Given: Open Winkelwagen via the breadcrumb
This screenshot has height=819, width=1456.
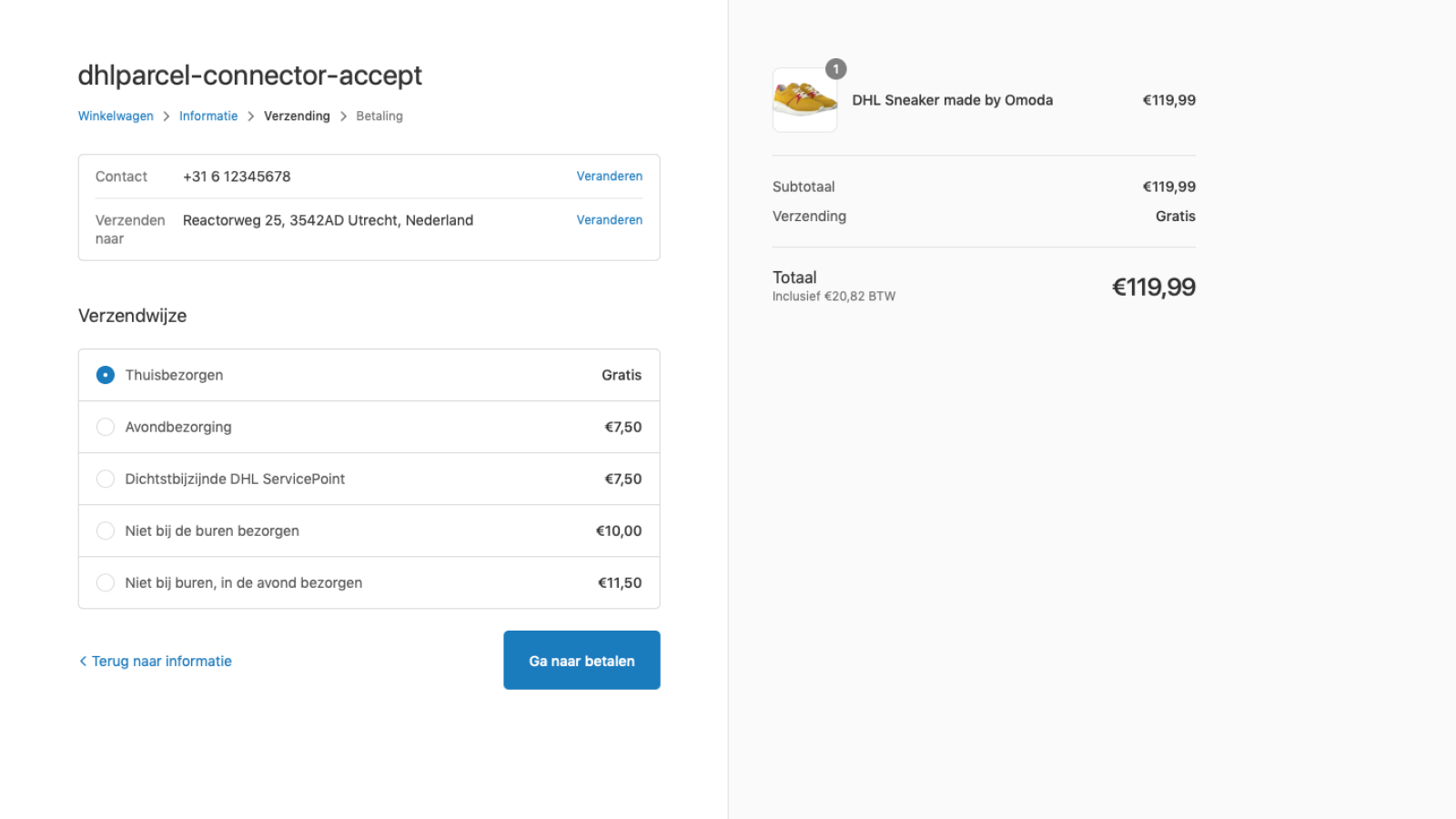Looking at the screenshot, I should click(x=116, y=116).
